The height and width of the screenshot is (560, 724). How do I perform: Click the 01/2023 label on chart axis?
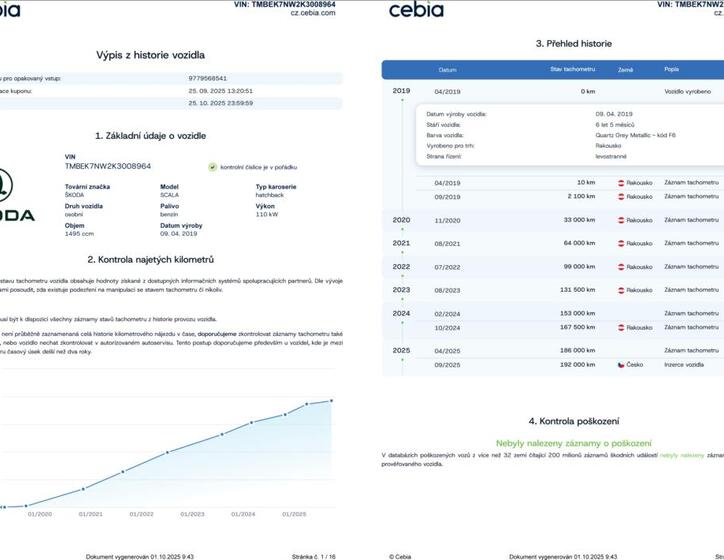192,514
